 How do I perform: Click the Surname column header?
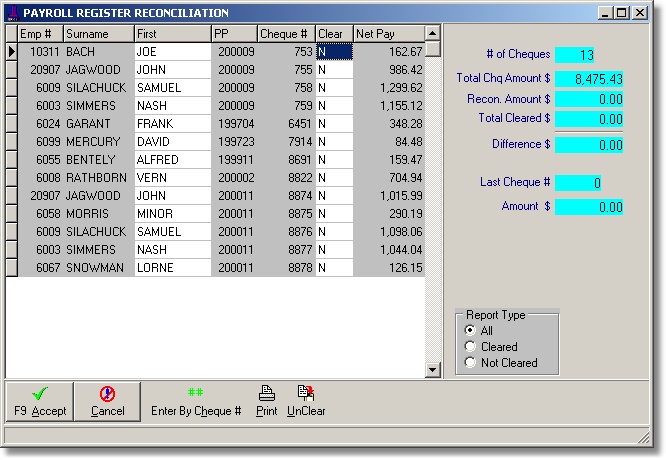(99, 34)
